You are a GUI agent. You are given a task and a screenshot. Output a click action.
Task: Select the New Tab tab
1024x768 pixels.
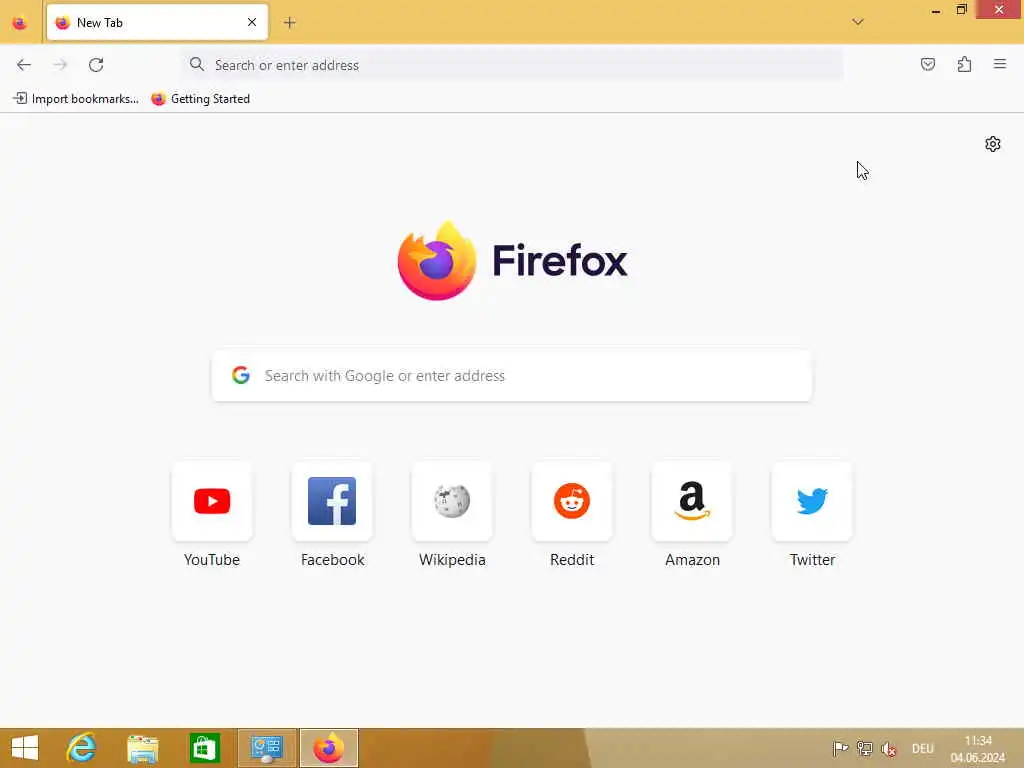pyautogui.click(x=157, y=23)
